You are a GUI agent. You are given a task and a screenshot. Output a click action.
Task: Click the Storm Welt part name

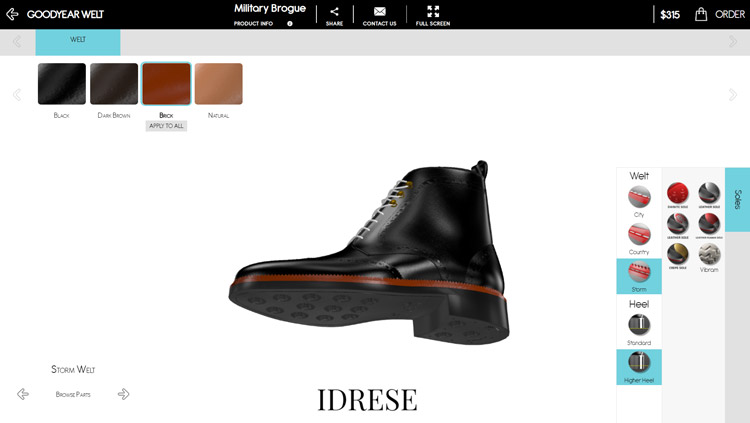click(73, 369)
